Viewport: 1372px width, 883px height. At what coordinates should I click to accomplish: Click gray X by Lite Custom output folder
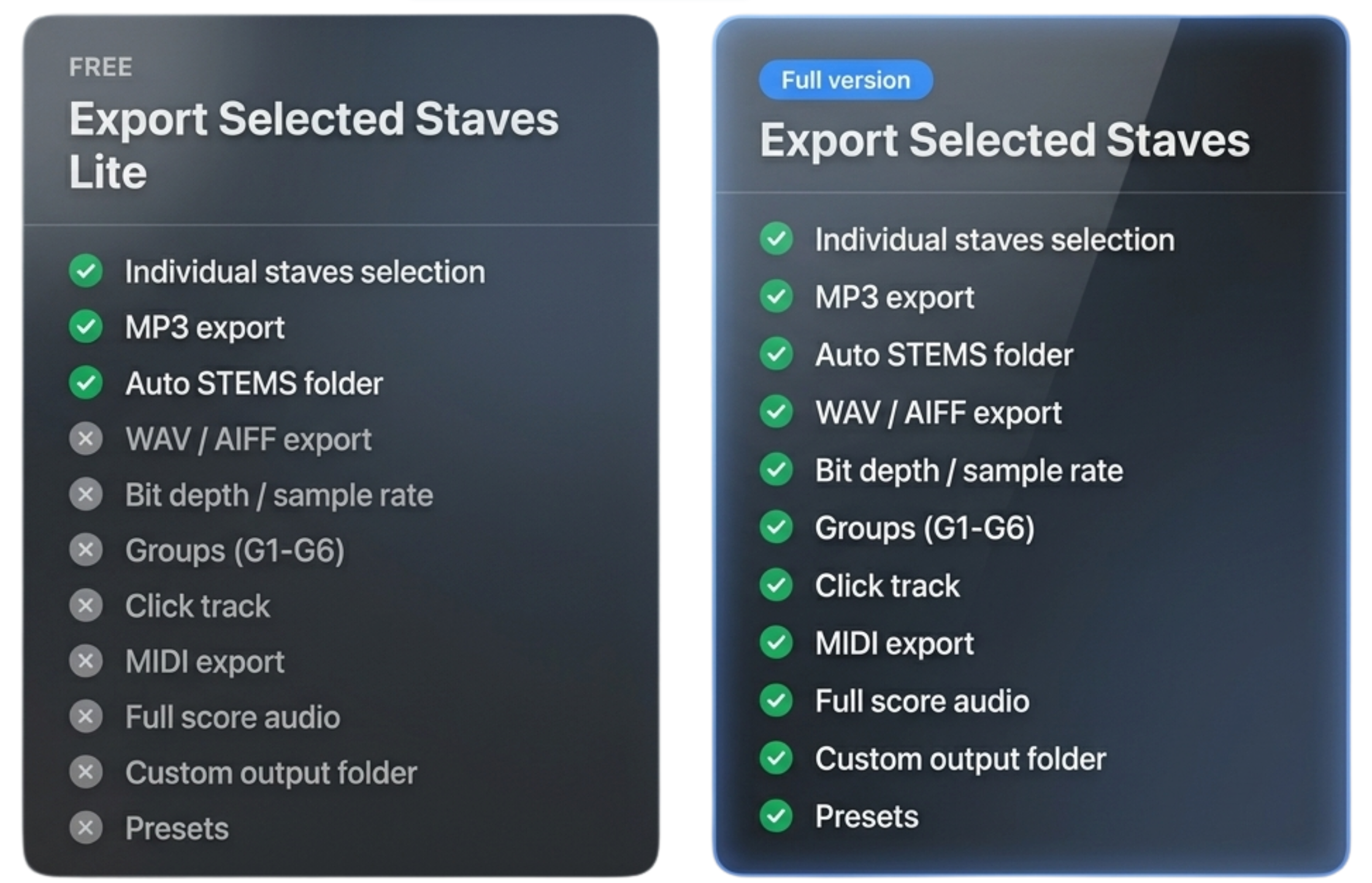pyautogui.click(x=86, y=772)
